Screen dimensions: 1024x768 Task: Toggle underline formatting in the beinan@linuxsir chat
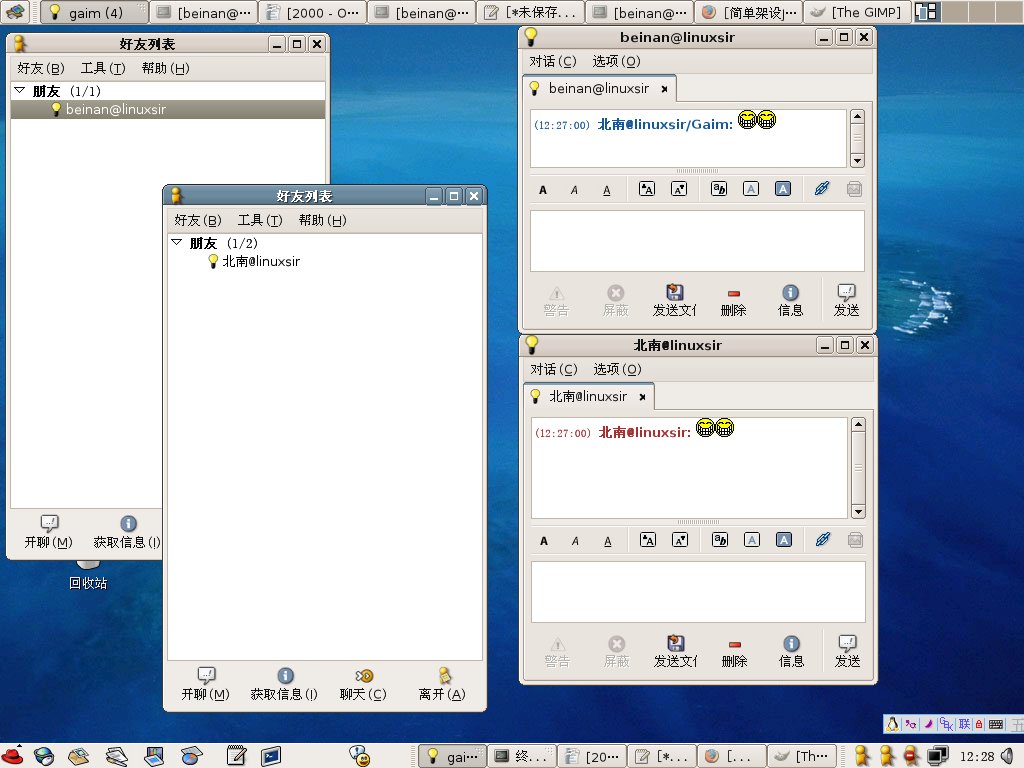[607, 189]
